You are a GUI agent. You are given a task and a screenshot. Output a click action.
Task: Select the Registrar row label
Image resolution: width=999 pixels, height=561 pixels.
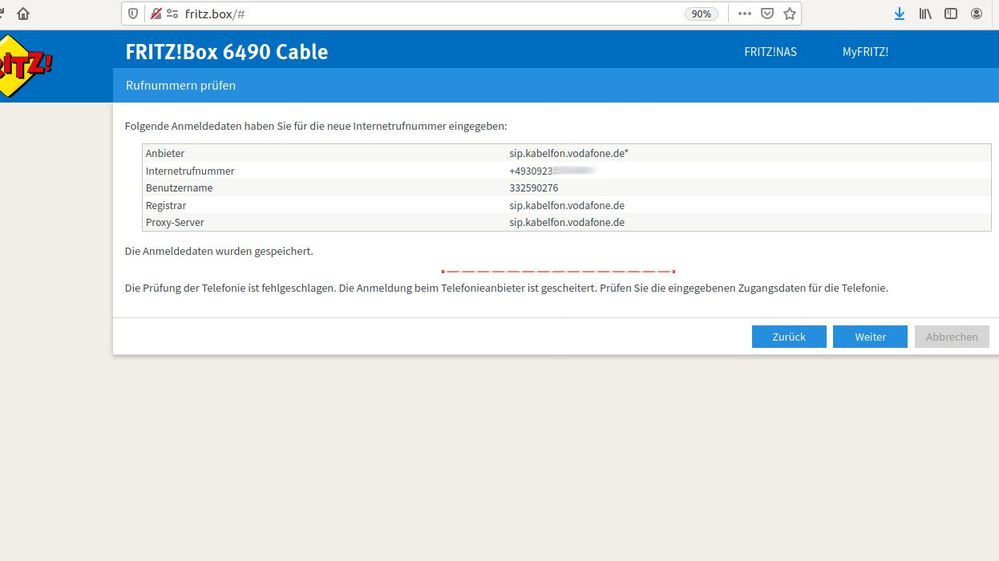166,206
